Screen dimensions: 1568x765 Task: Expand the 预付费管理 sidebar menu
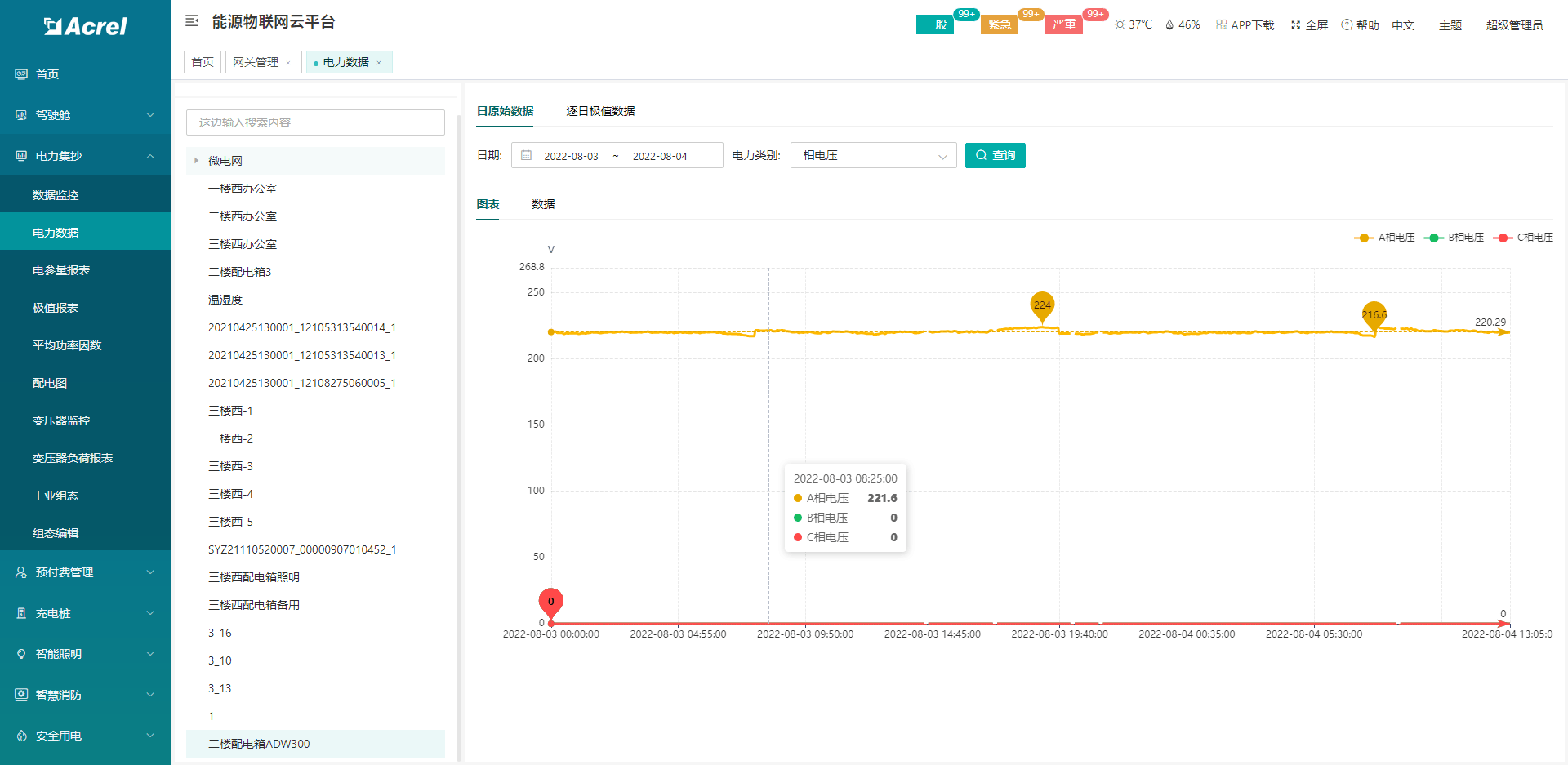click(x=86, y=572)
